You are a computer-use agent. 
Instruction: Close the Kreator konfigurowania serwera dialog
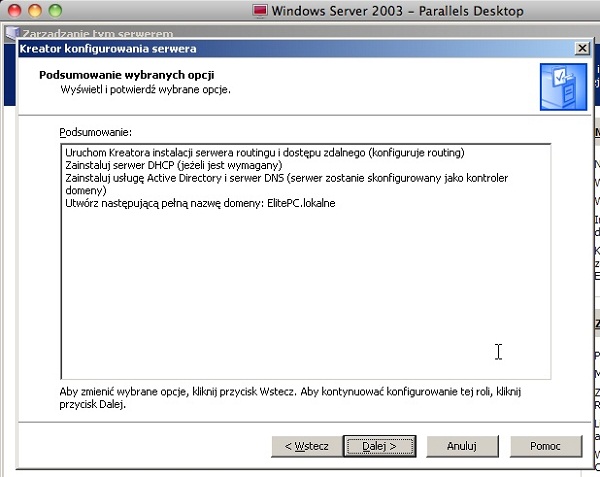pos(582,49)
